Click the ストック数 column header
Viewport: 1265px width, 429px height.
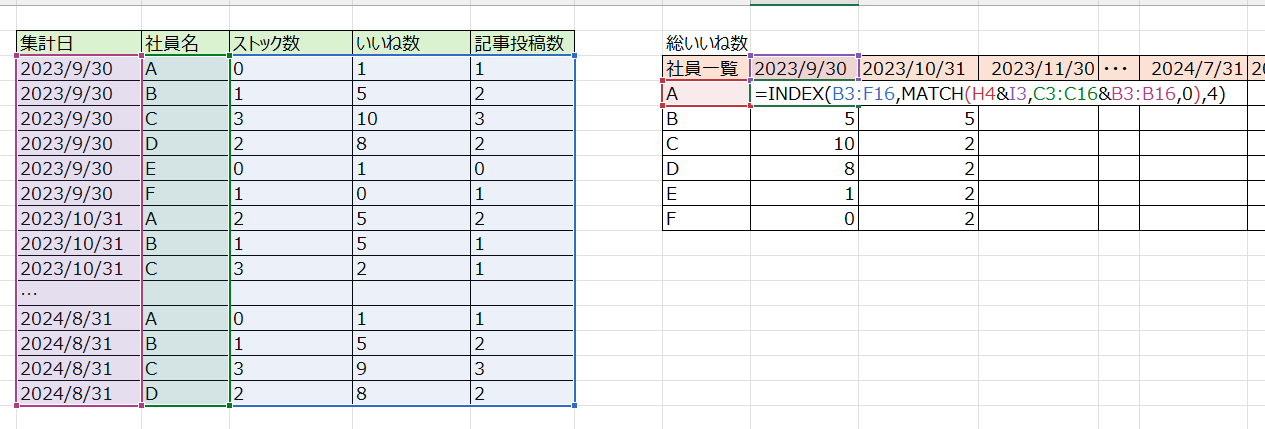(x=290, y=43)
